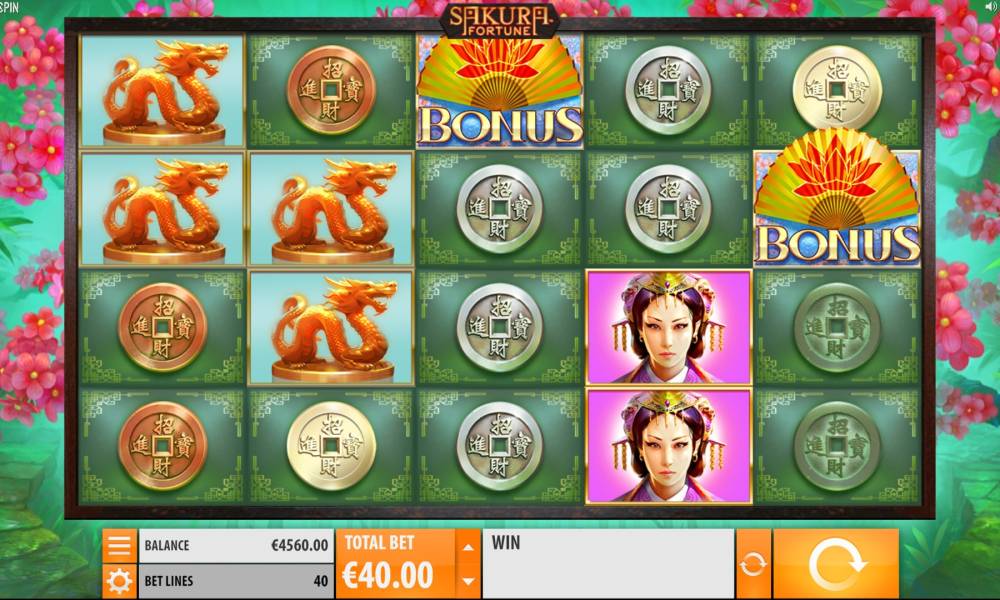Click the dragon symbol in third row

pyautogui.click(x=330, y=327)
